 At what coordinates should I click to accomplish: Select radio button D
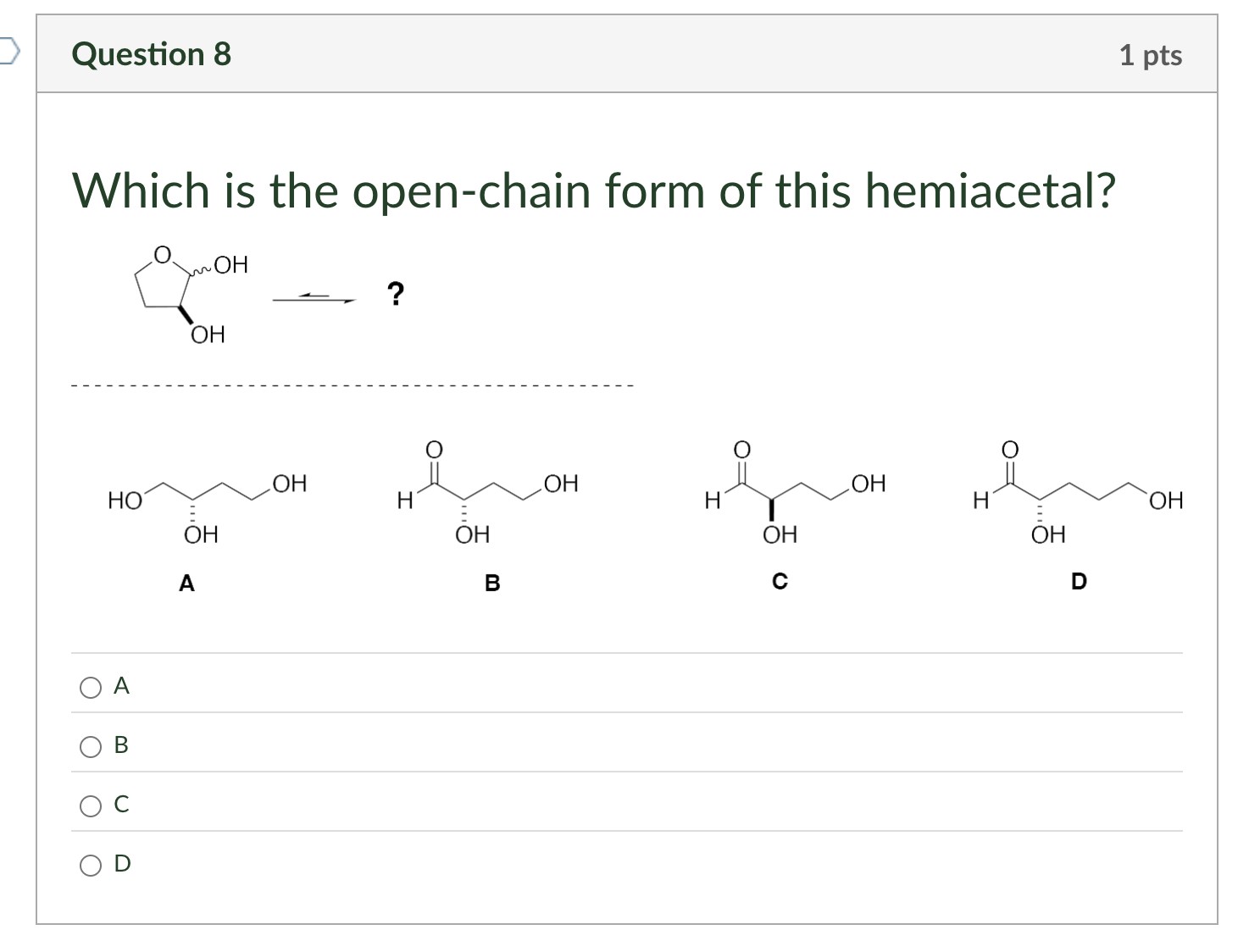tap(90, 866)
